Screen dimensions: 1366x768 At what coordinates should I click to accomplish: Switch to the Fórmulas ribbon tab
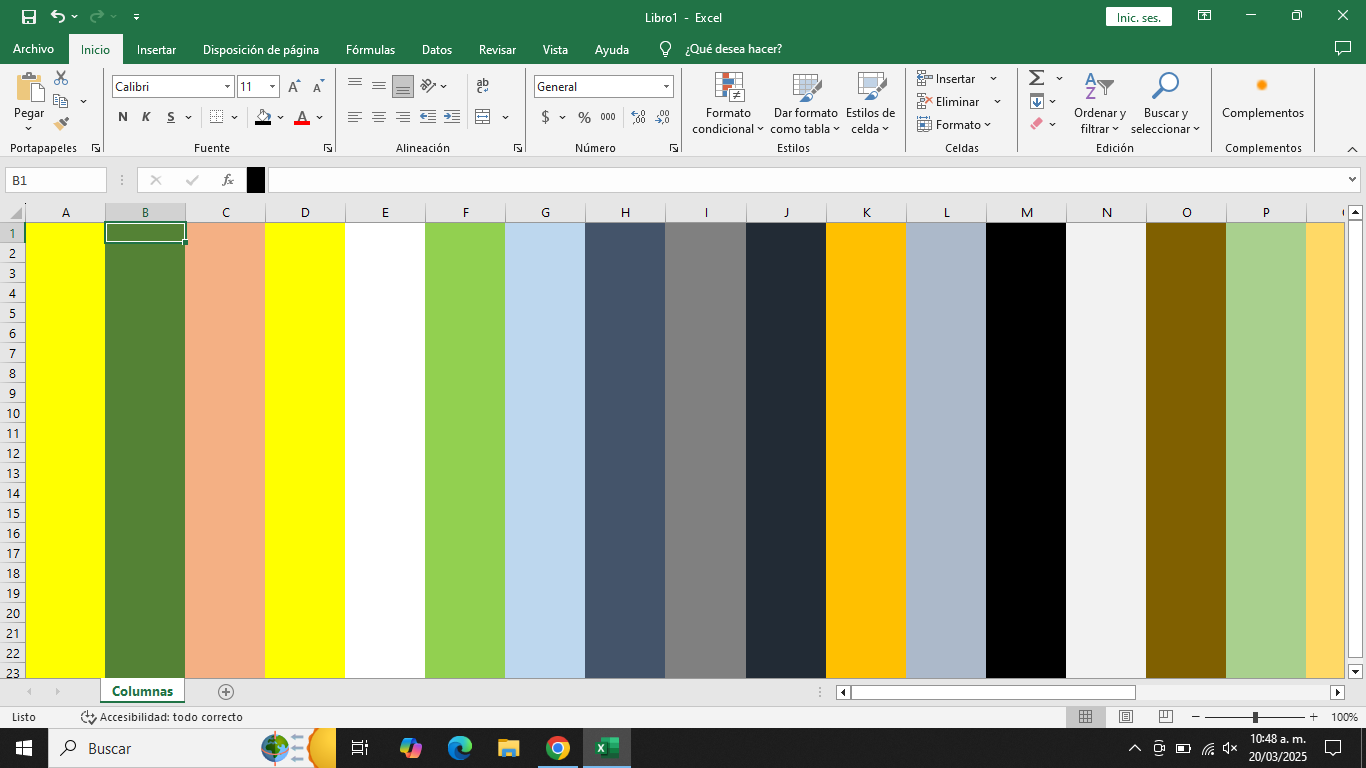[x=370, y=49]
